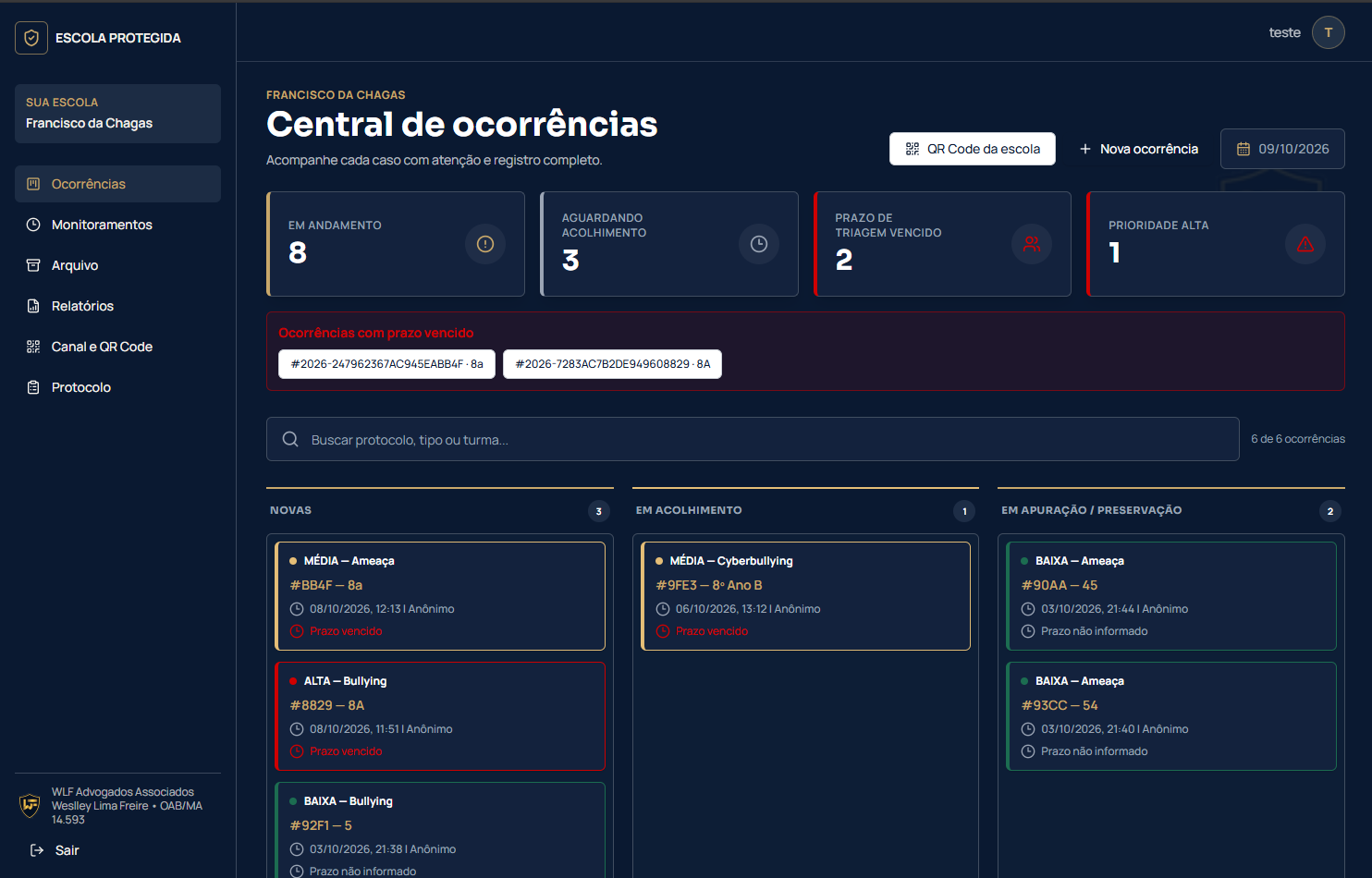Open the Ocorrências menu item
Viewport: 1372px width, 878px height.
tap(117, 184)
